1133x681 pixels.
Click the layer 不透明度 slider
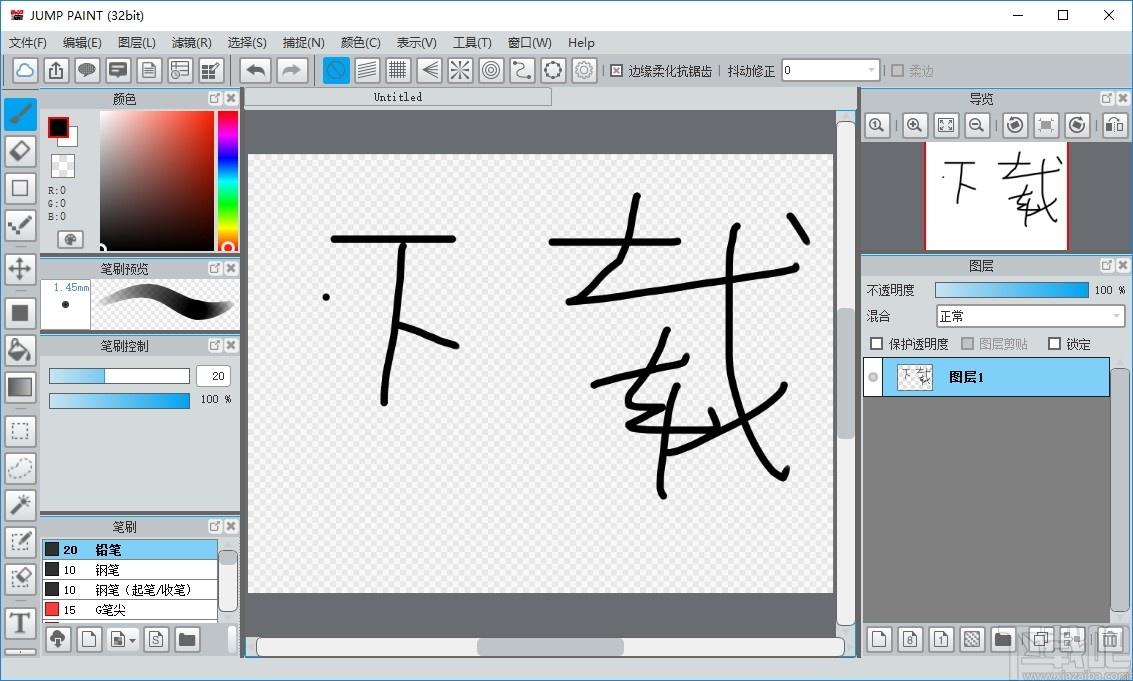pyautogui.click(x=1012, y=290)
